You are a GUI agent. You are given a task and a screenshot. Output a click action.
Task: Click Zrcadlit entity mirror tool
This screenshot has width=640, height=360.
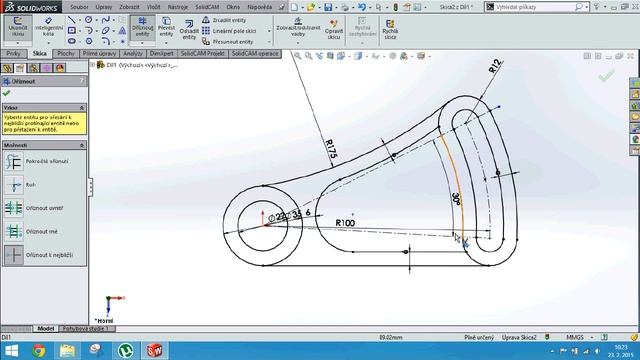pos(224,20)
